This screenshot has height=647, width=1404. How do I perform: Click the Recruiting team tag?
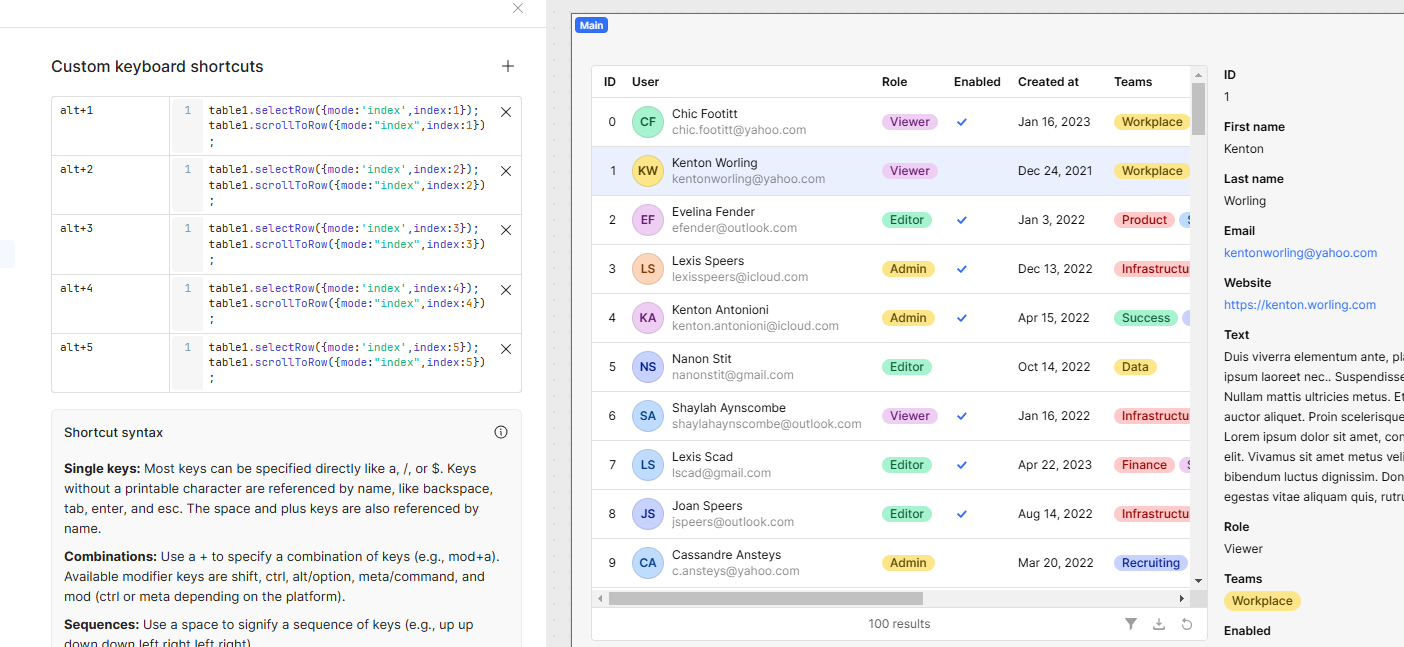[x=1151, y=563]
